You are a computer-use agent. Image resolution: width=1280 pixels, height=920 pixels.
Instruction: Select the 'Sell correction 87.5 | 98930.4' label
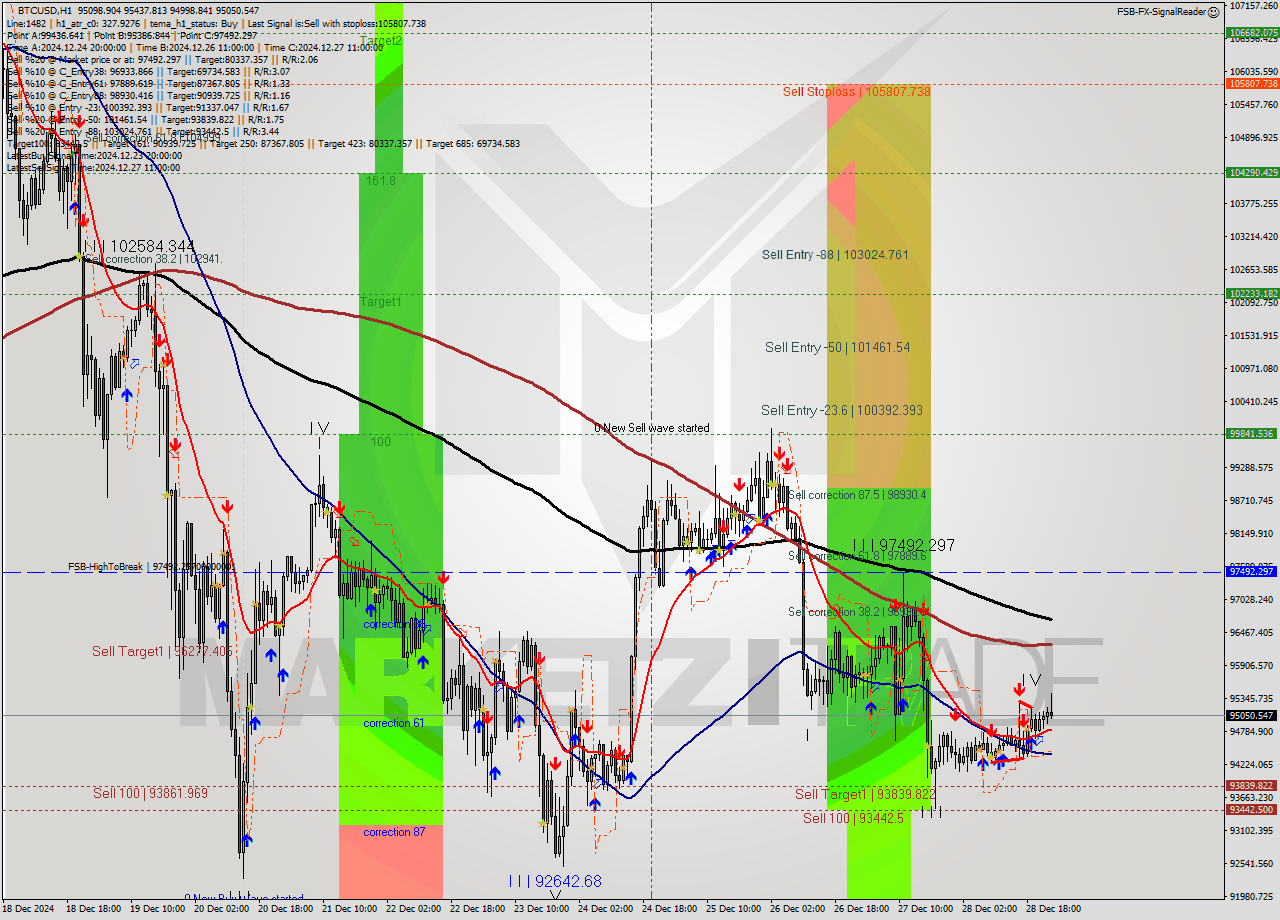[857, 495]
